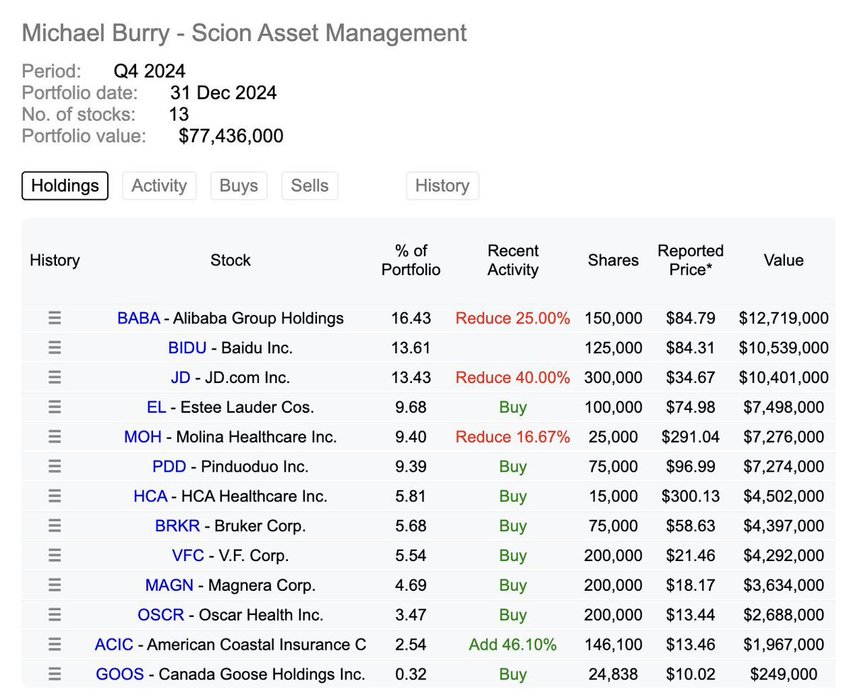This screenshot has height=700, width=851.
Task: Open the Buys tab
Action: pyautogui.click(x=238, y=186)
